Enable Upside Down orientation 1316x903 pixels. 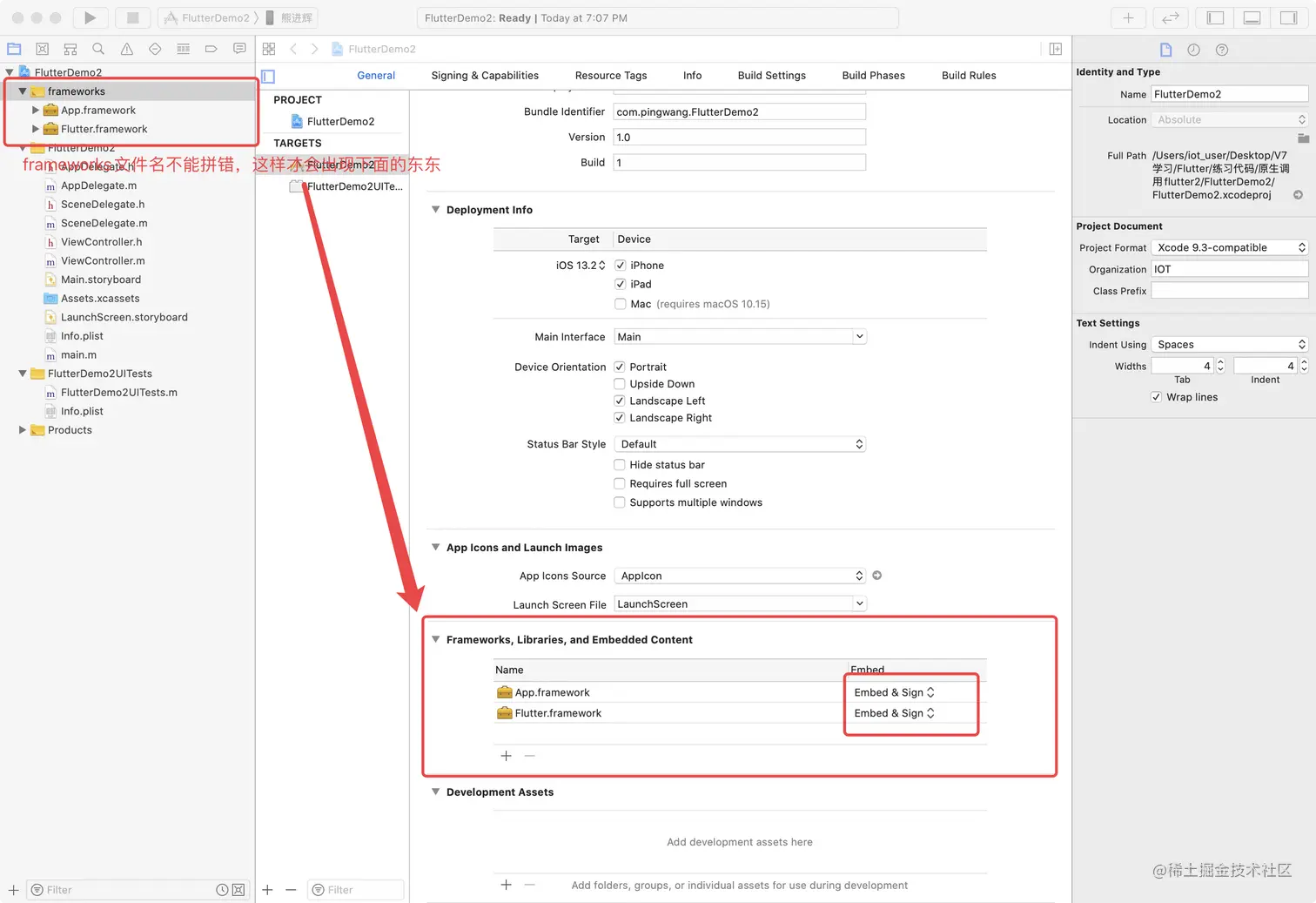tap(620, 384)
